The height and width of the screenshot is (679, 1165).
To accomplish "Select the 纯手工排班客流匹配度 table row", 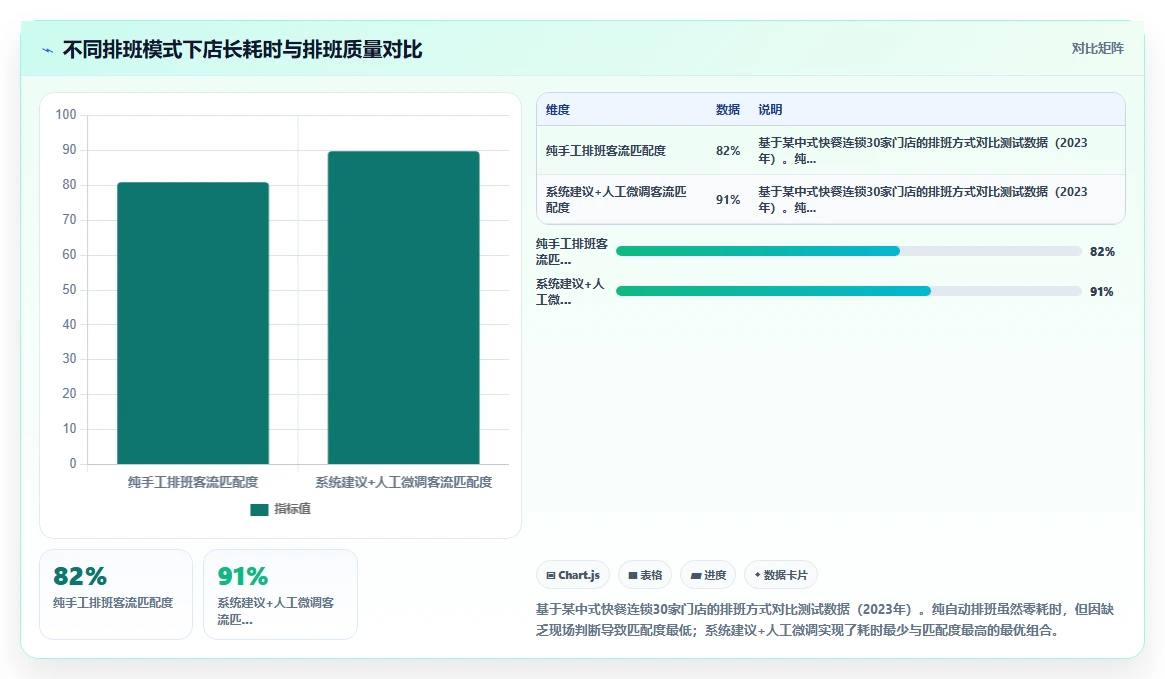I will pos(831,150).
